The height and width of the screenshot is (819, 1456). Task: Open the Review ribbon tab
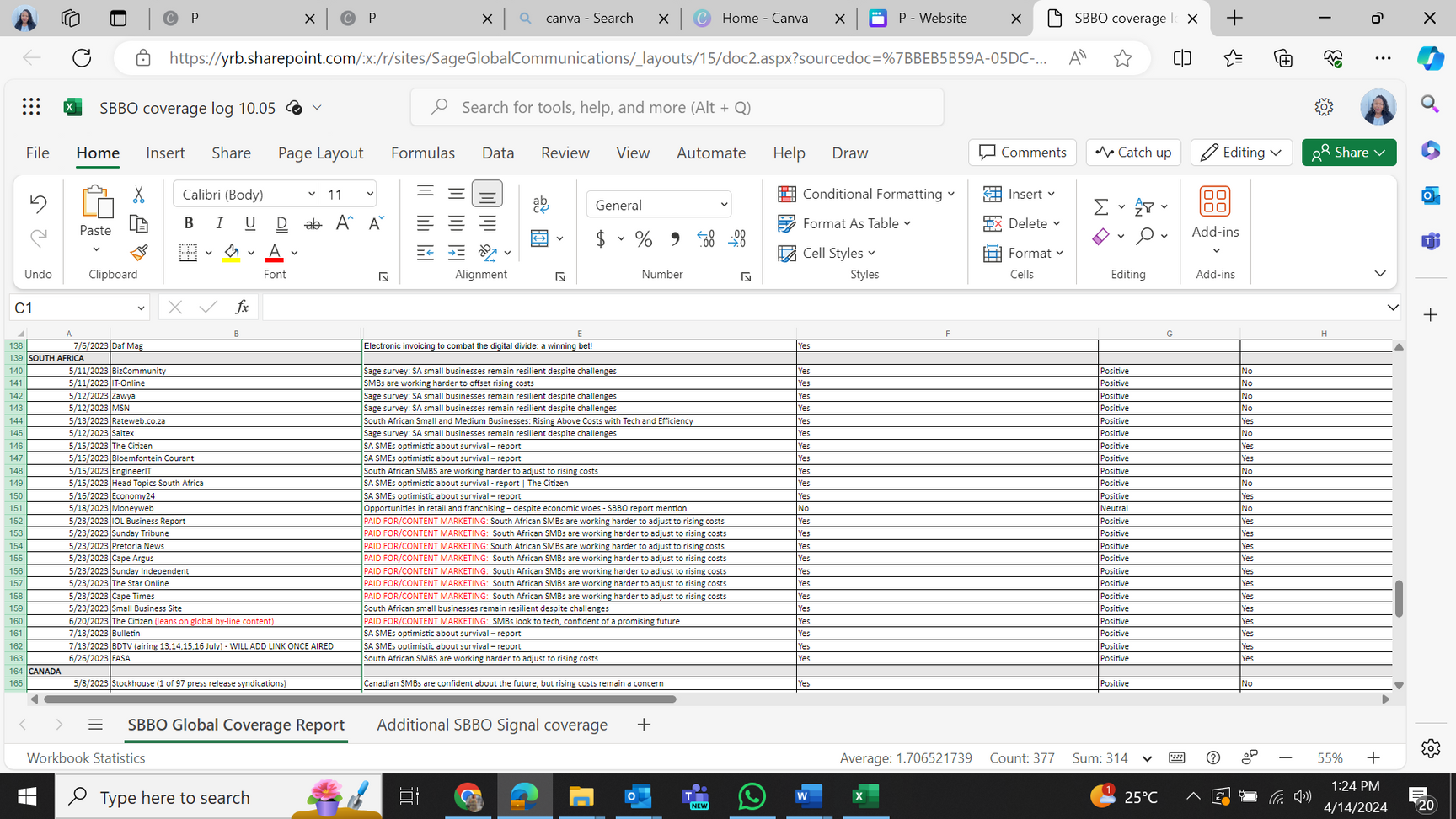(x=565, y=153)
